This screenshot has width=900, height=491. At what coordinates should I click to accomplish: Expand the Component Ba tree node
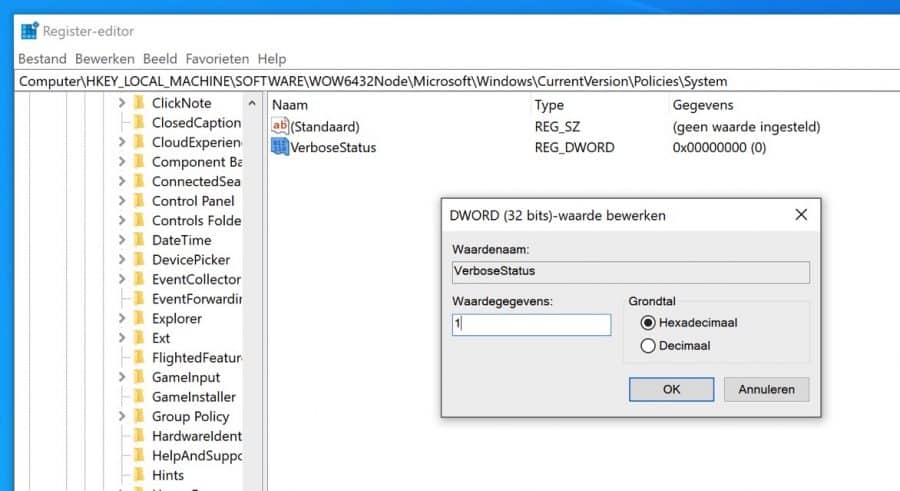122,161
